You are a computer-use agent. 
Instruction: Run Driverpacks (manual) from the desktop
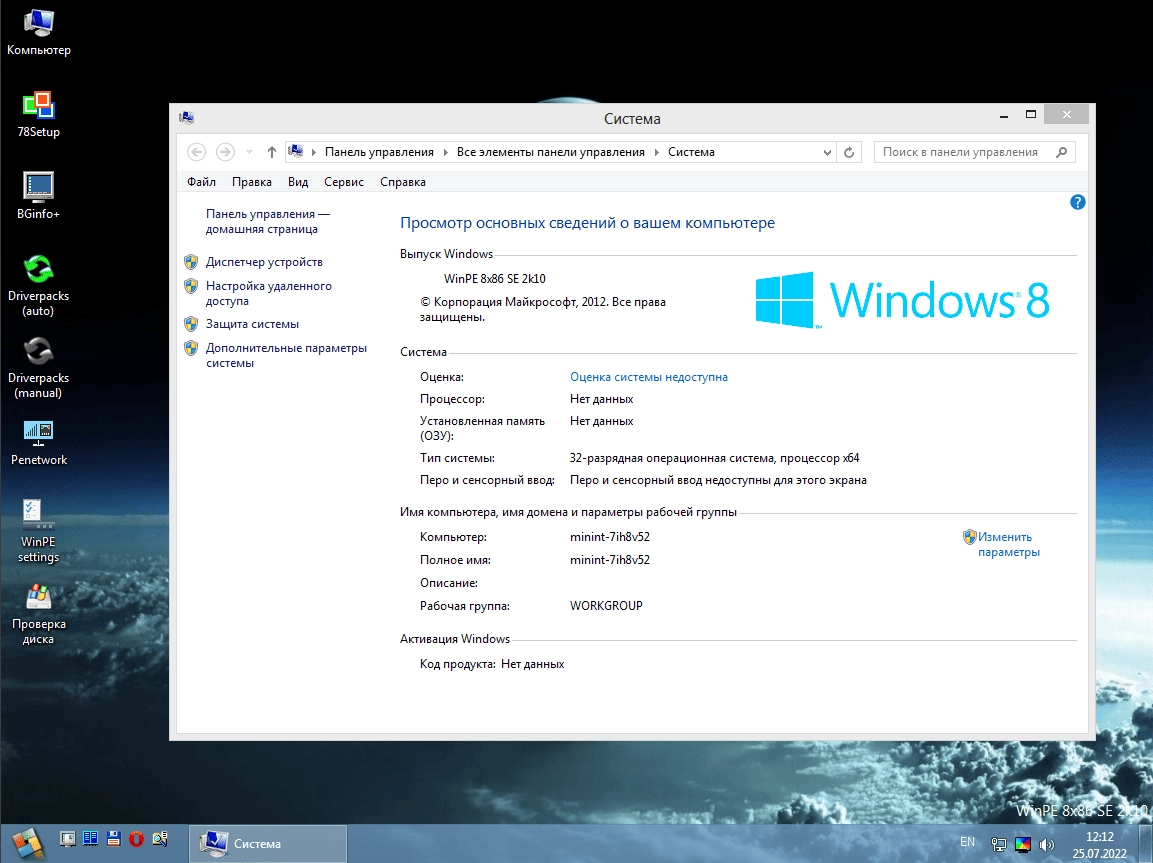[38, 368]
